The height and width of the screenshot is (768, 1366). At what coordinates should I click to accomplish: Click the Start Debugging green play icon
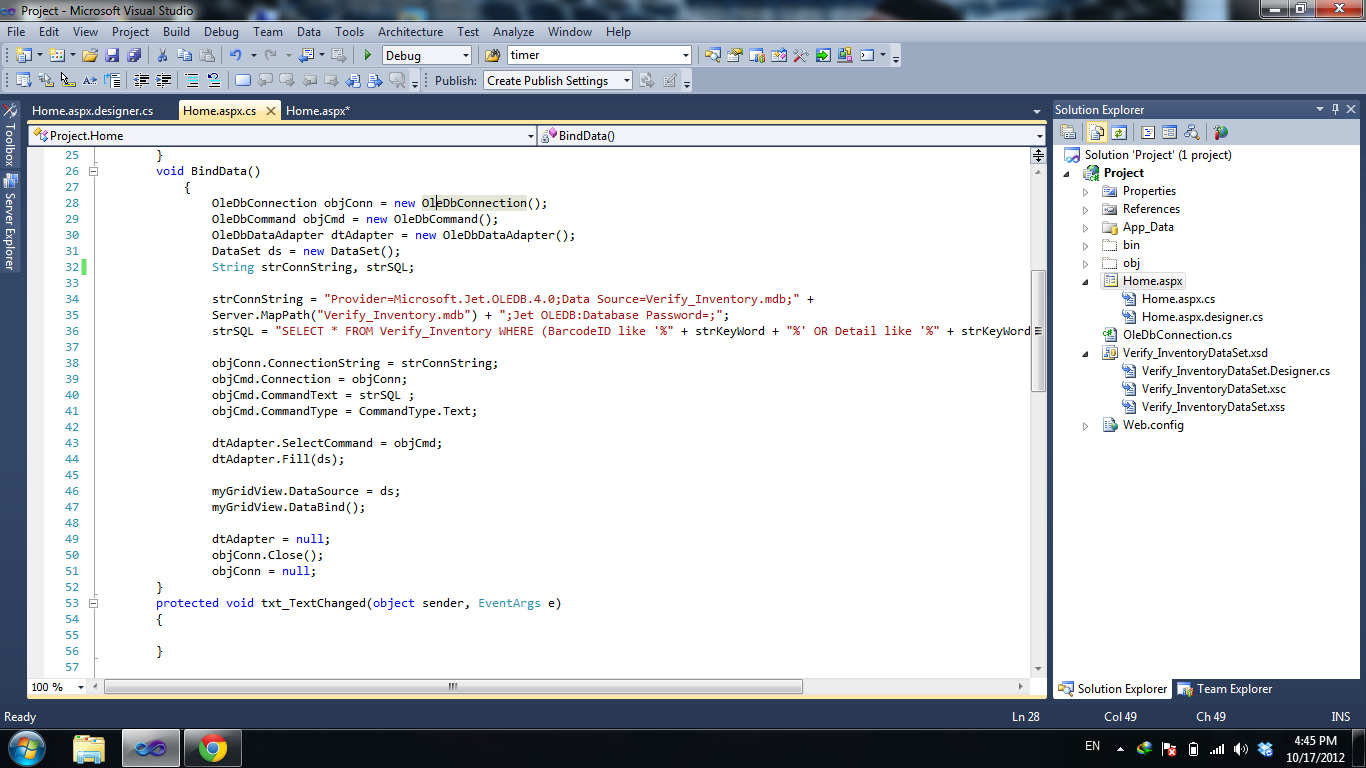pyautogui.click(x=367, y=56)
